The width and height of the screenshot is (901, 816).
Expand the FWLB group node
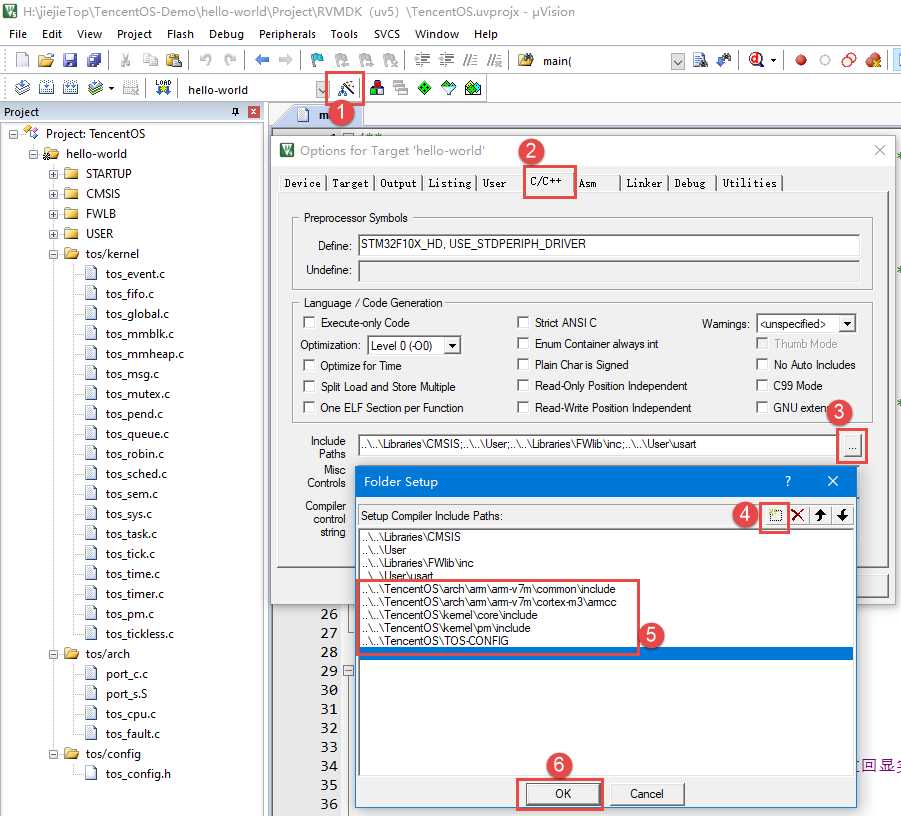(x=53, y=214)
